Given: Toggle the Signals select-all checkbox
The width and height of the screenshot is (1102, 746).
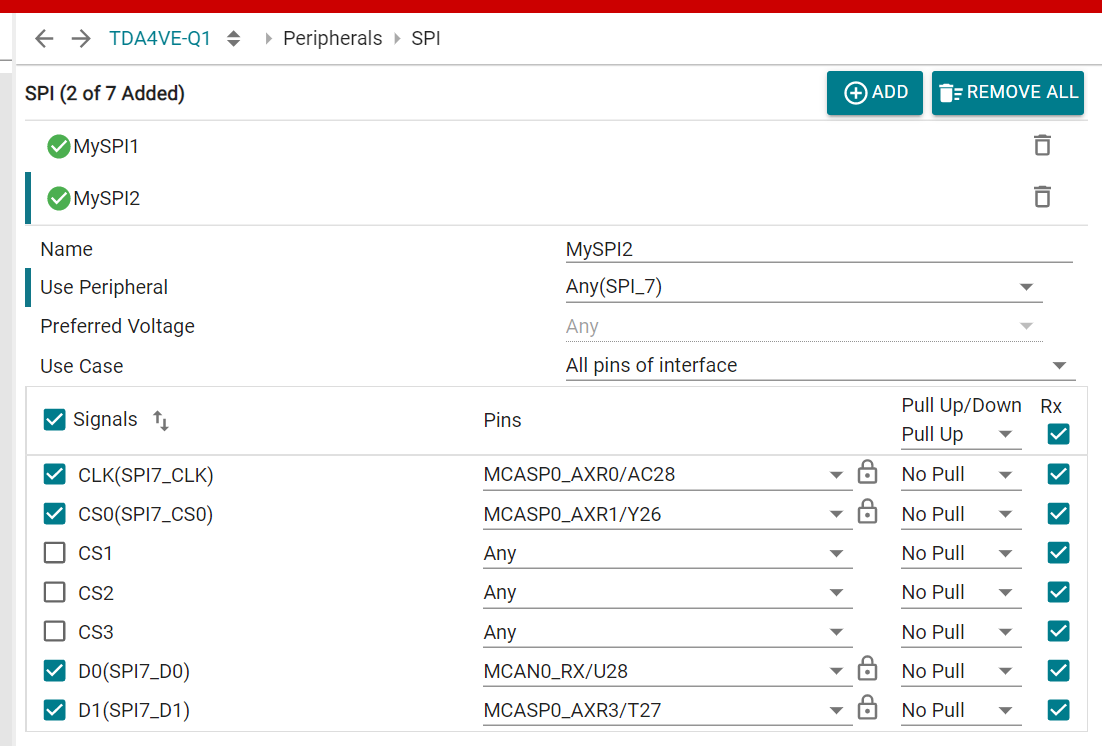Looking at the screenshot, I should coord(54,420).
